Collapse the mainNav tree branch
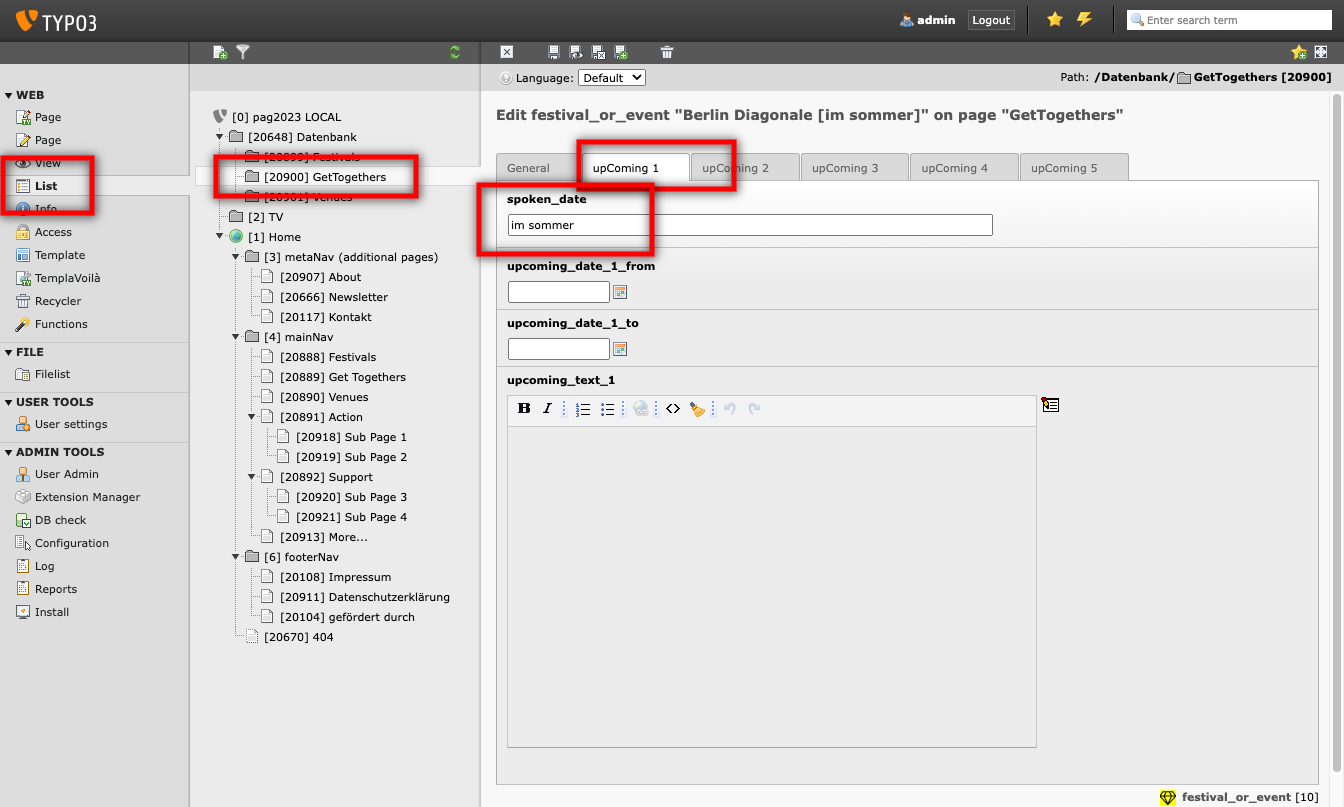 [x=236, y=337]
